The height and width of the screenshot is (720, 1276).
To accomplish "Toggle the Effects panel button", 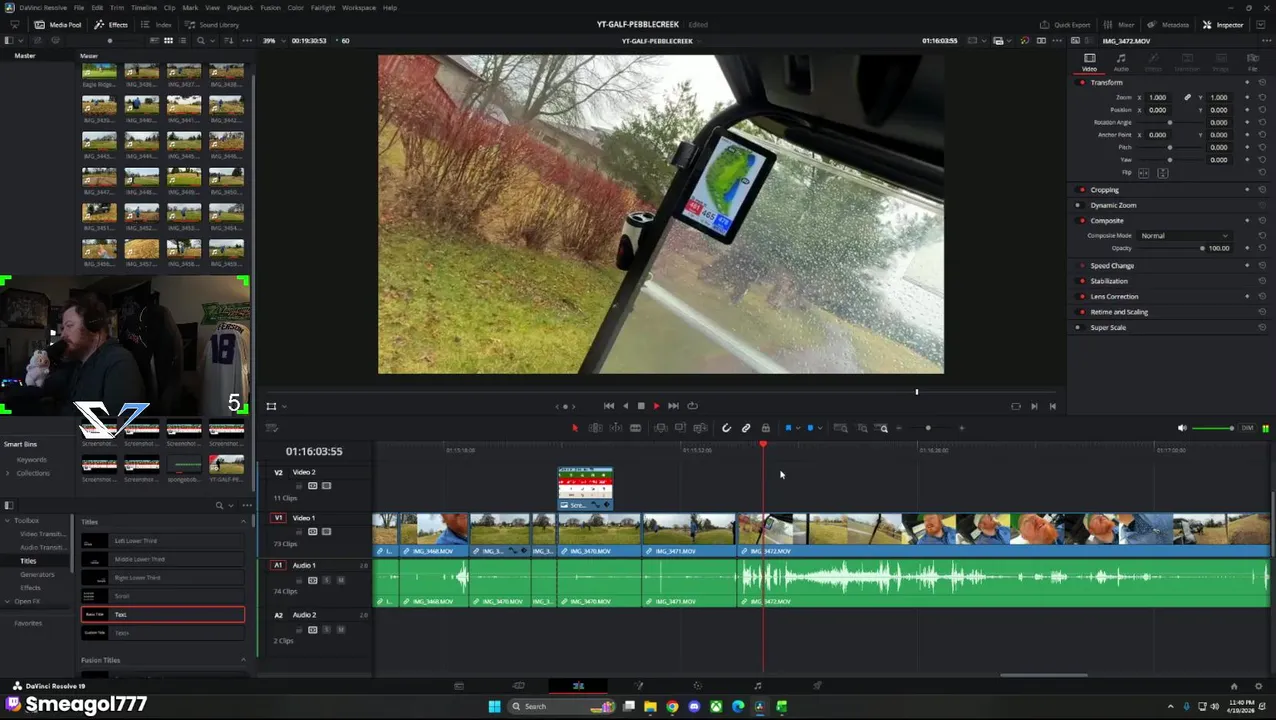I will tap(112, 24).
